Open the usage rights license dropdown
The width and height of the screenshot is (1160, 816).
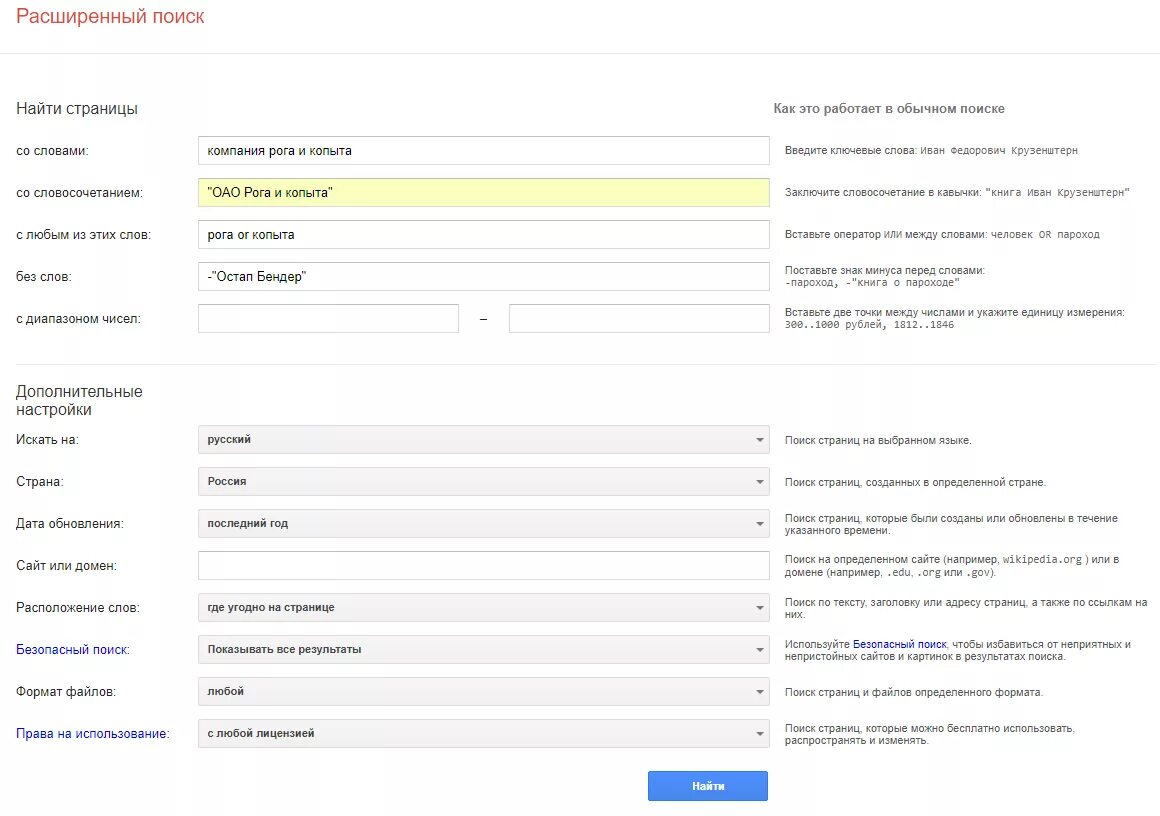483,734
